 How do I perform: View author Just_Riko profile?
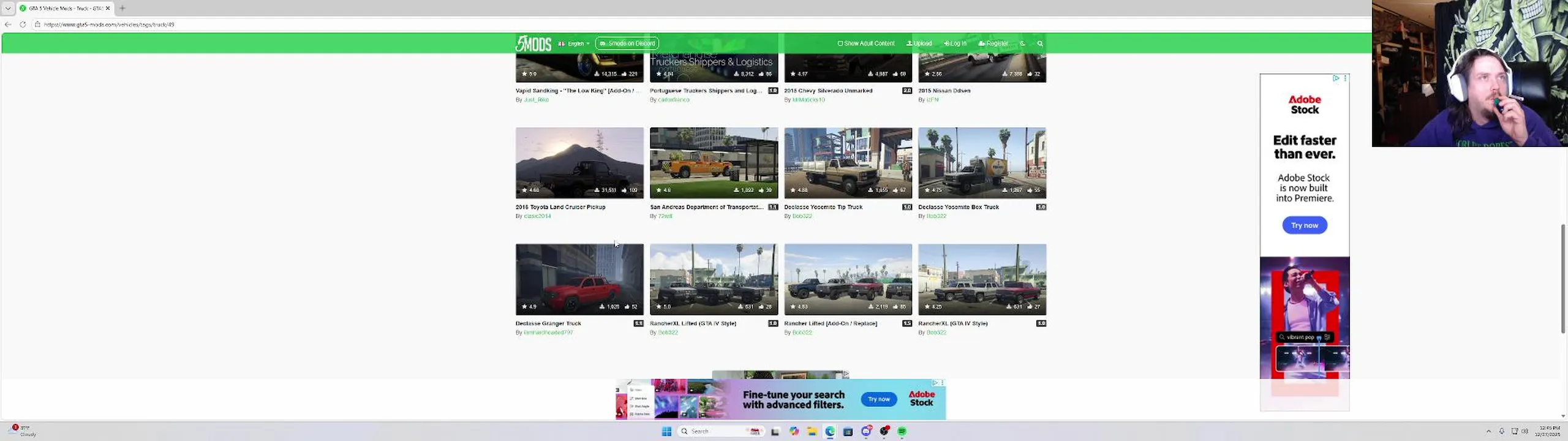(x=536, y=100)
